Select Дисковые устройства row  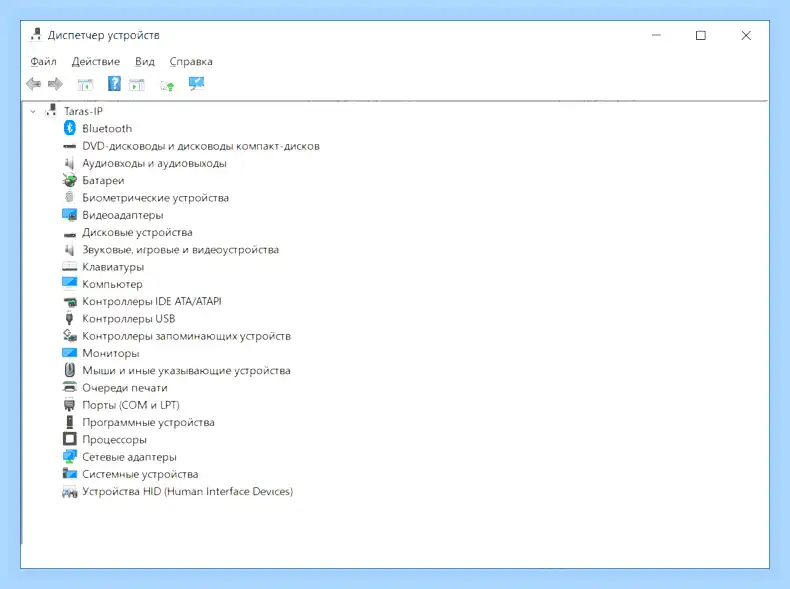click(138, 232)
